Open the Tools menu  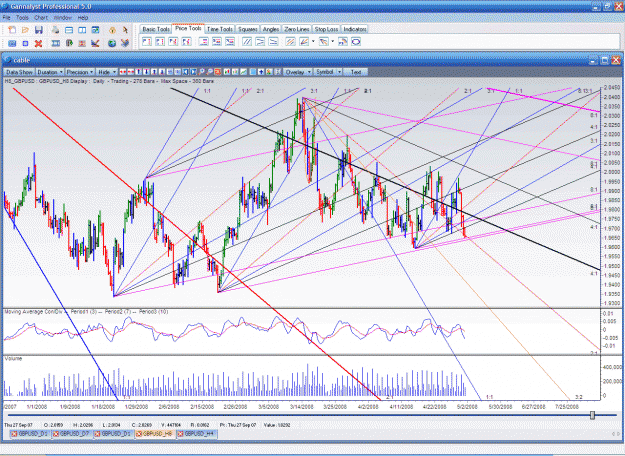pos(22,18)
